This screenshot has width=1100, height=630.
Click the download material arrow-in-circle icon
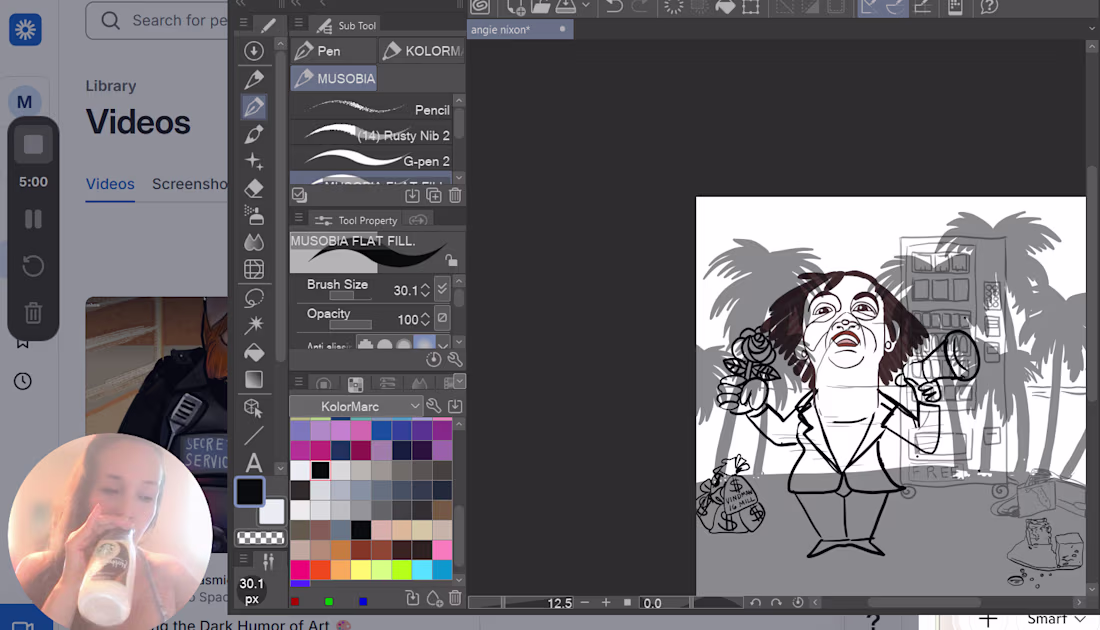point(254,51)
